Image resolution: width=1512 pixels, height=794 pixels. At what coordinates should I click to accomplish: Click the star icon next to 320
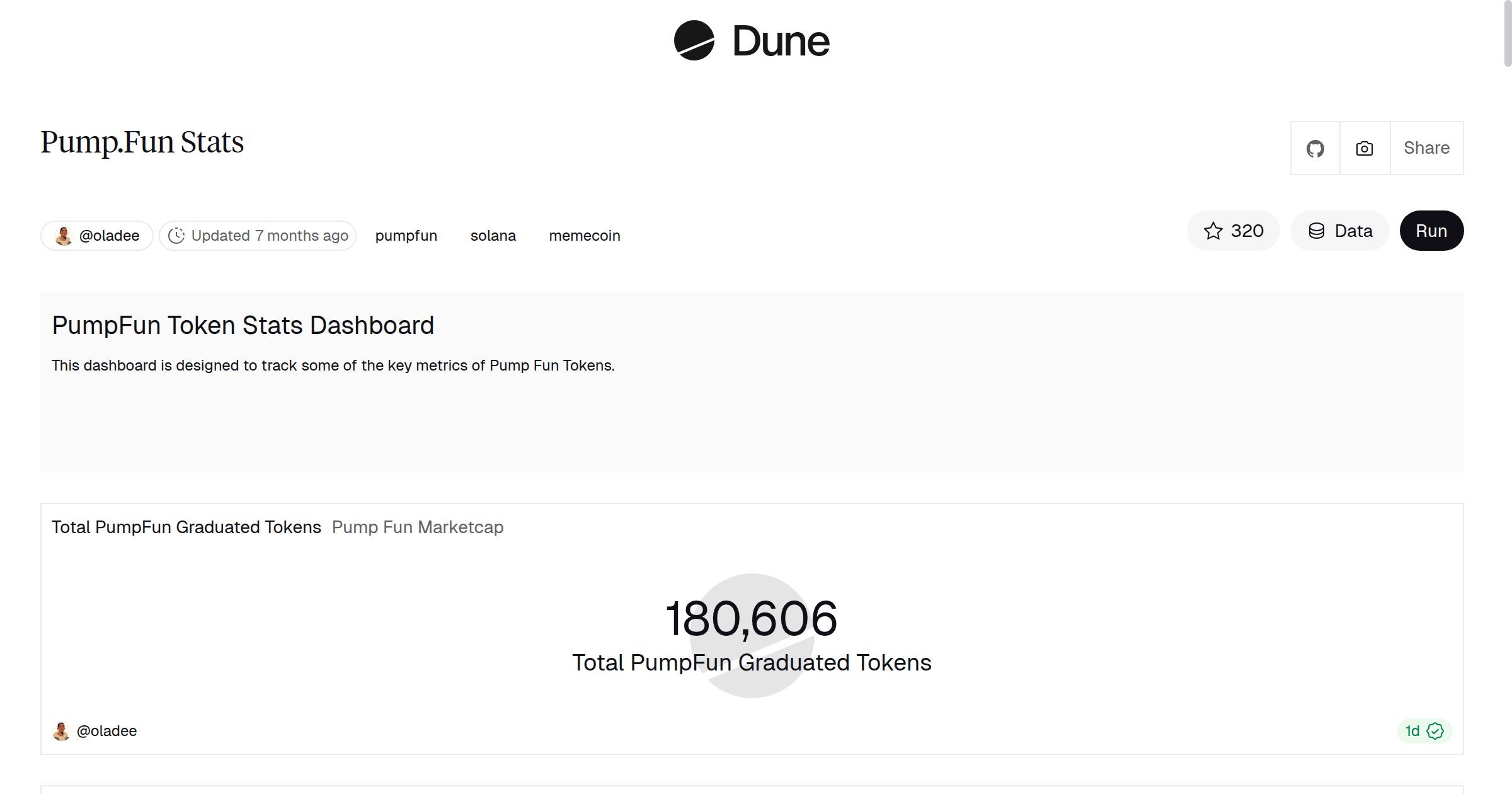click(1213, 231)
